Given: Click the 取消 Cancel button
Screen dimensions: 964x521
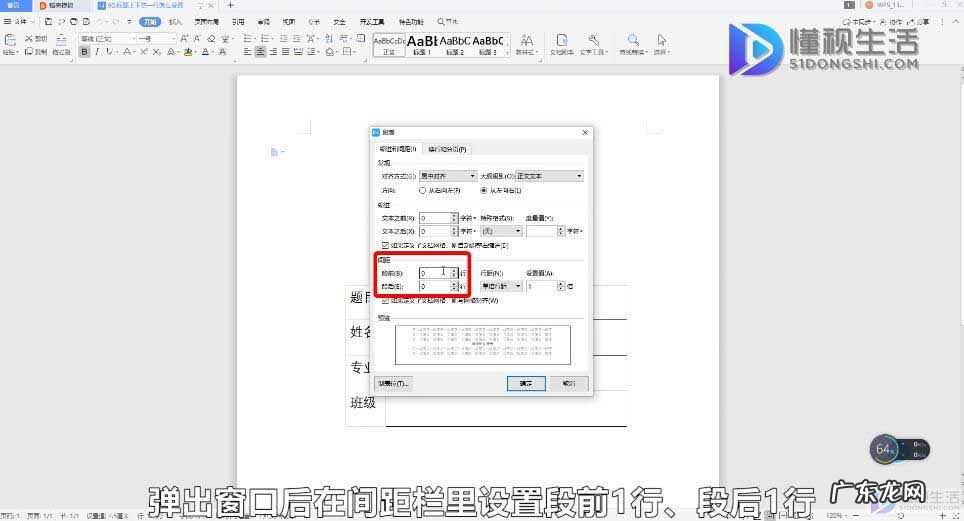Looking at the screenshot, I should [x=569, y=383].
